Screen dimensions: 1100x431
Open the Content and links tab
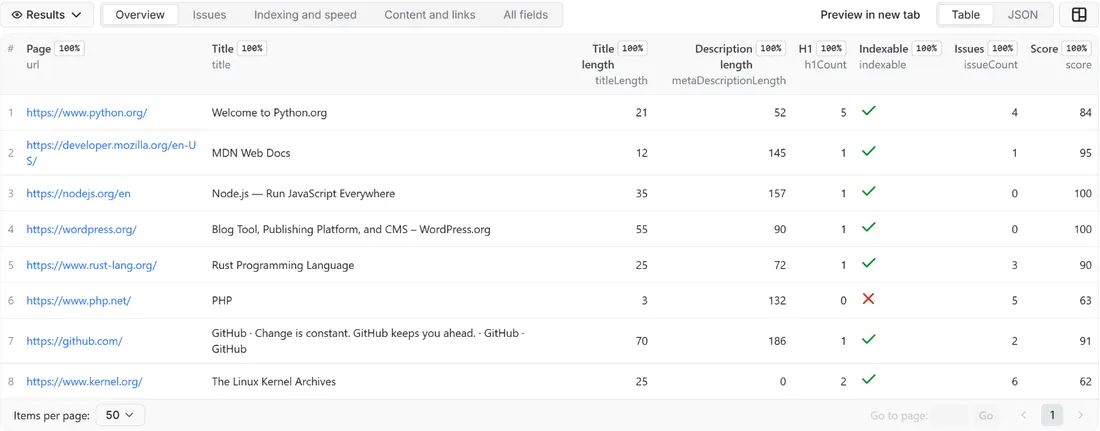pyautogui.click(x=429, y=15)
